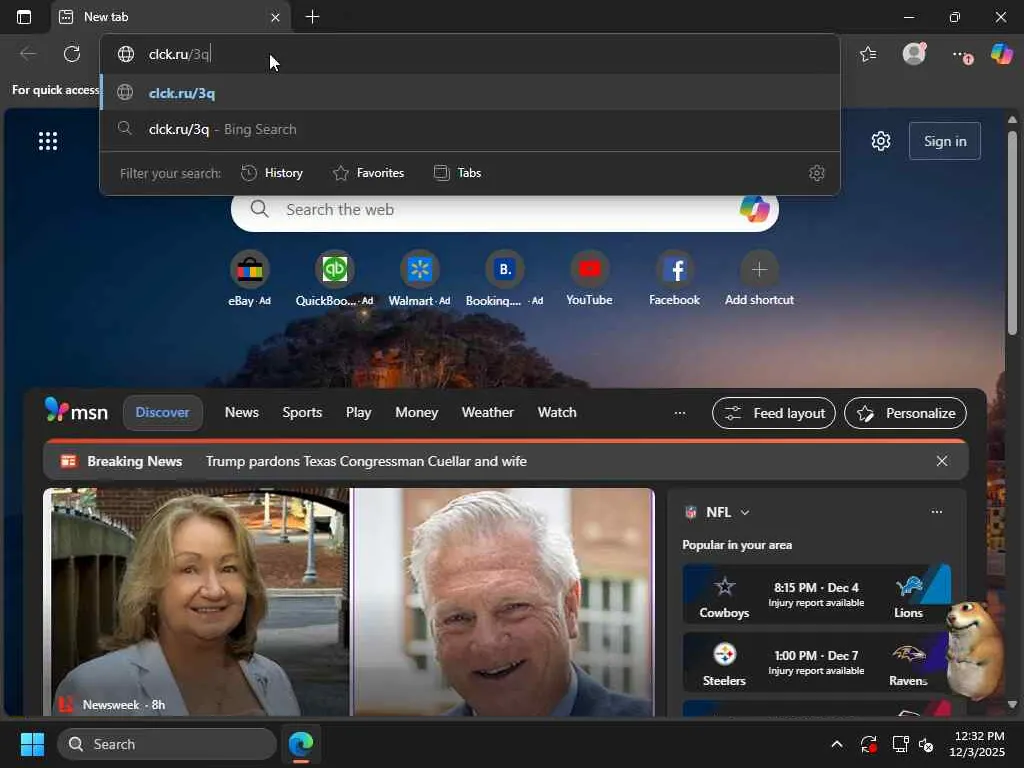Switch to the Play tab
The height and width of the screenshot is (768, 1024).
tap(359, 413)
